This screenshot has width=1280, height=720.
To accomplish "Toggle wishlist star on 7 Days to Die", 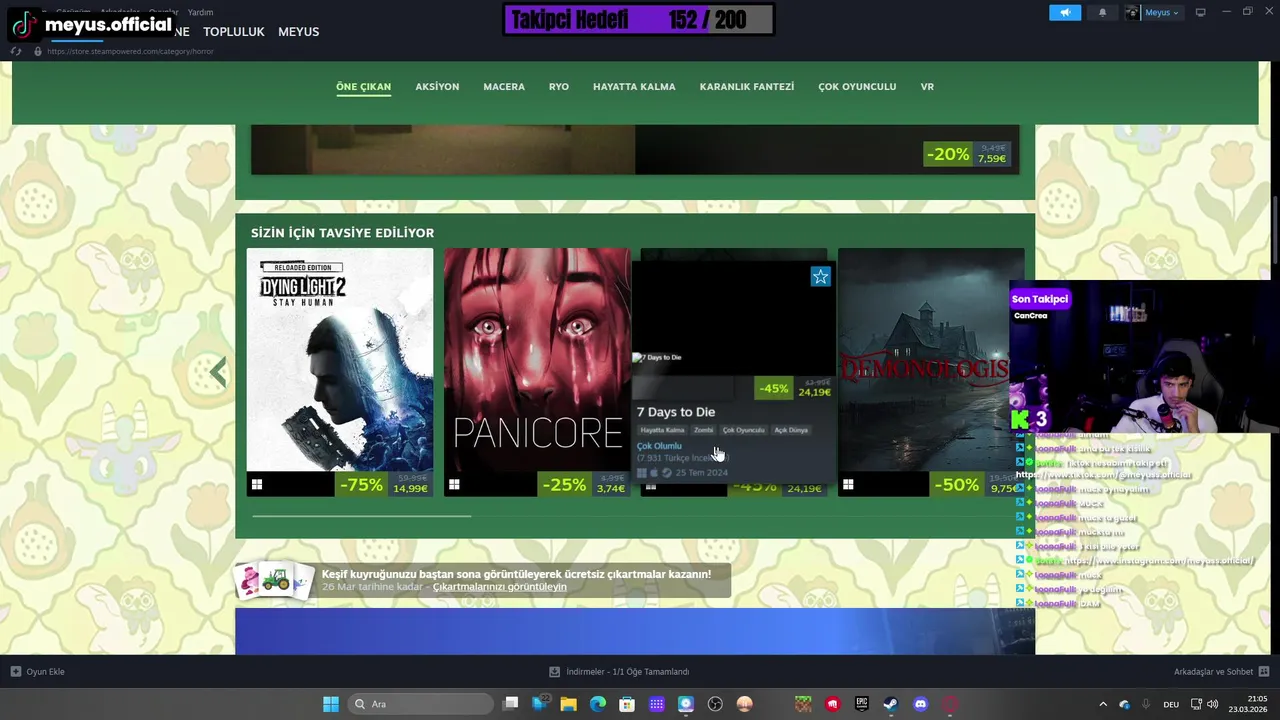I will point(820,277).
